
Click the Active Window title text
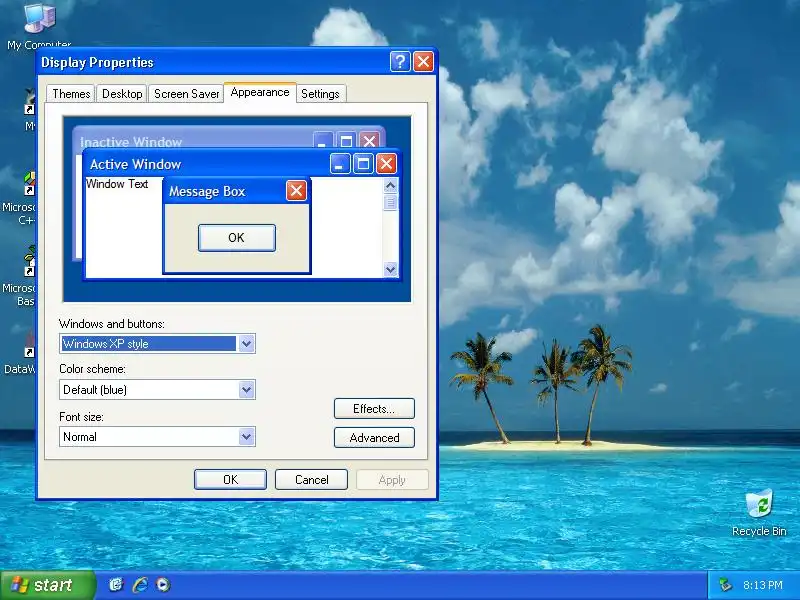pyautogui.click(x=135, y=164)
